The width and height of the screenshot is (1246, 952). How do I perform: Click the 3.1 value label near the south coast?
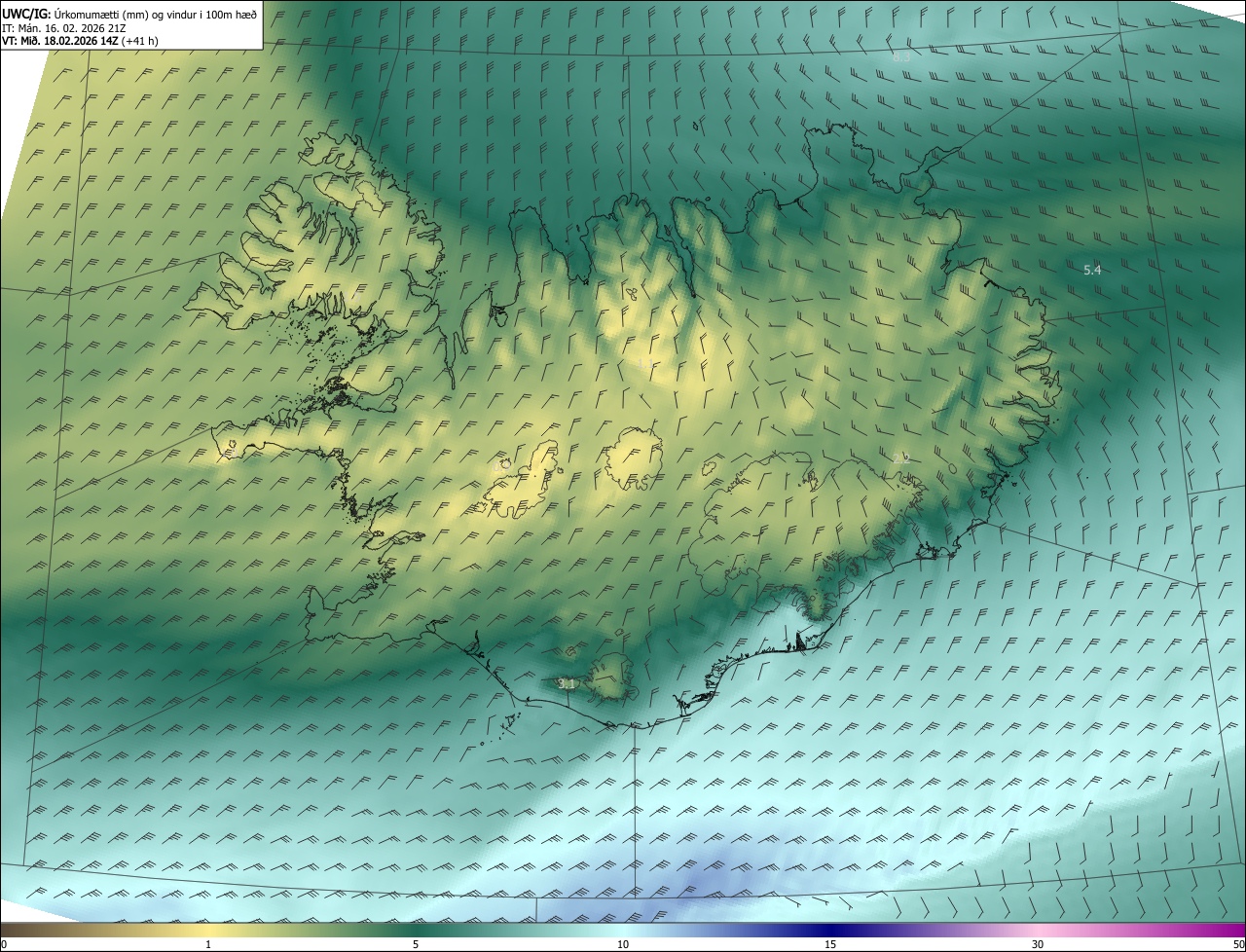568,684
